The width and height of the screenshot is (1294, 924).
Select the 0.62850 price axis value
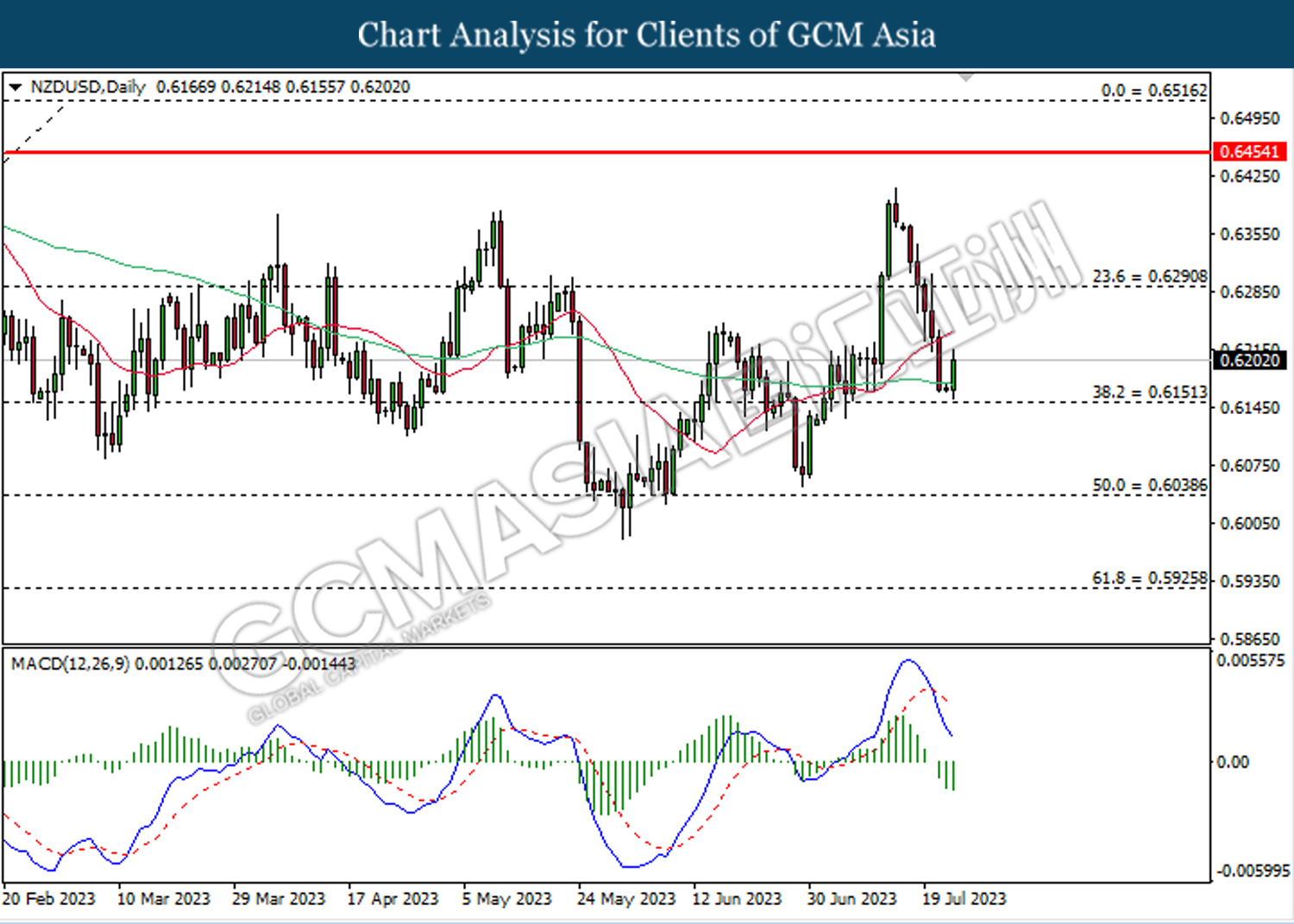pyautogui.click(x=1250, y=292)
